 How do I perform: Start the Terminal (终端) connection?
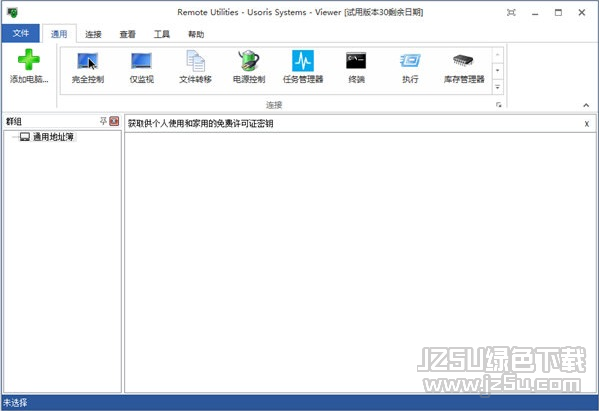[x=356, y=61]
